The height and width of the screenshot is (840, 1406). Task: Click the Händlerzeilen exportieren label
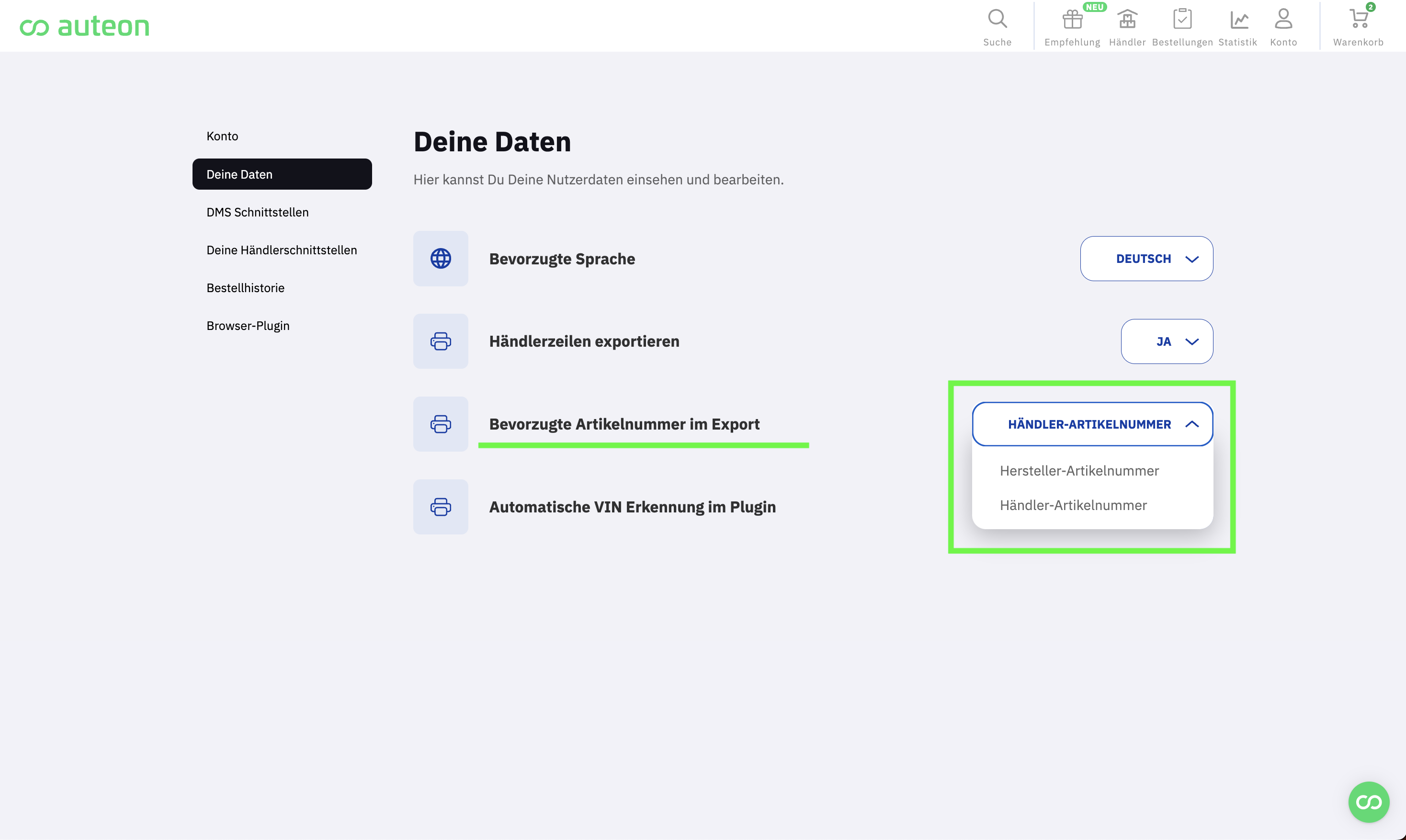coord(584,341)
